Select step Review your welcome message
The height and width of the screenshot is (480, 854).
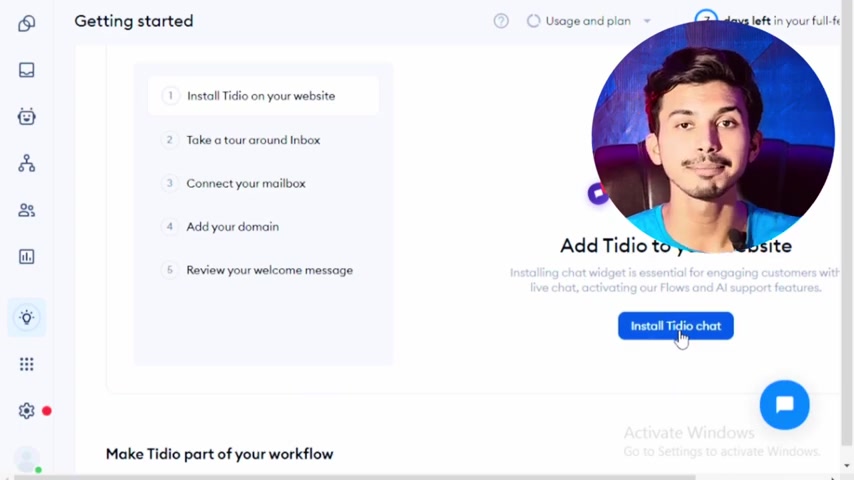263,270
